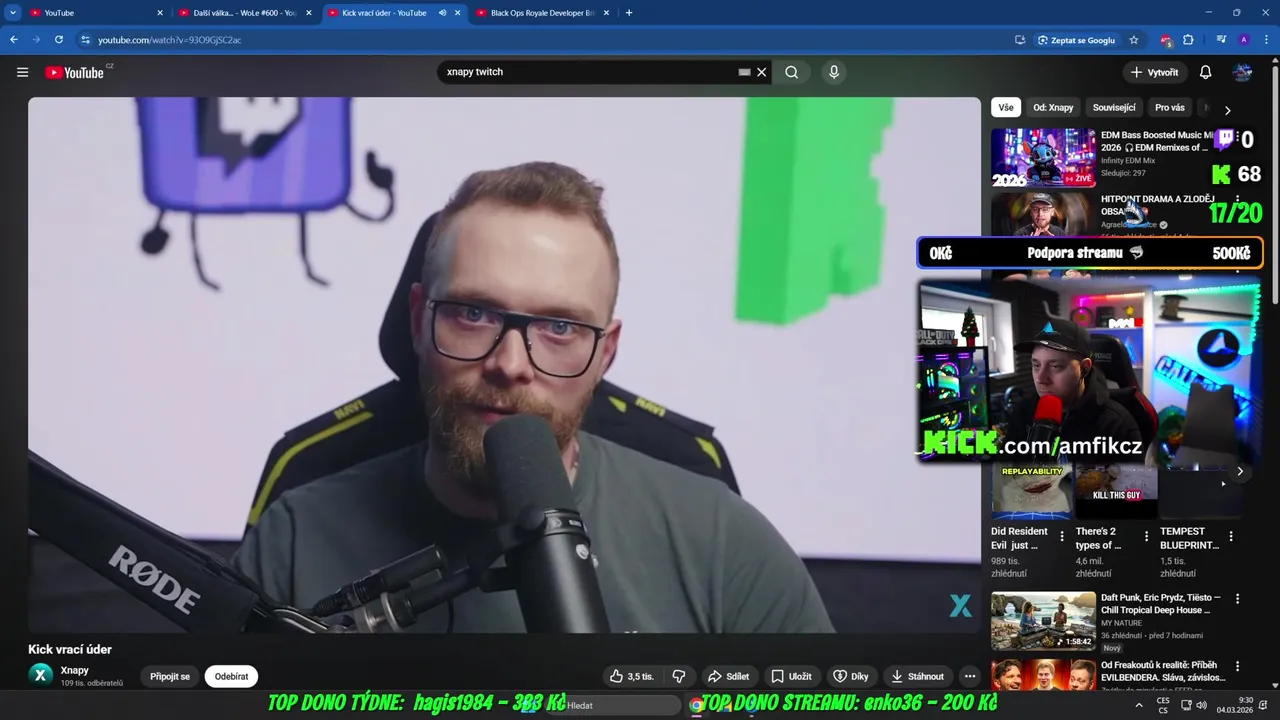1280x720 pixels.
Task: Click the Zeptat se Googlu lens button
Action: coord(1076,40)
